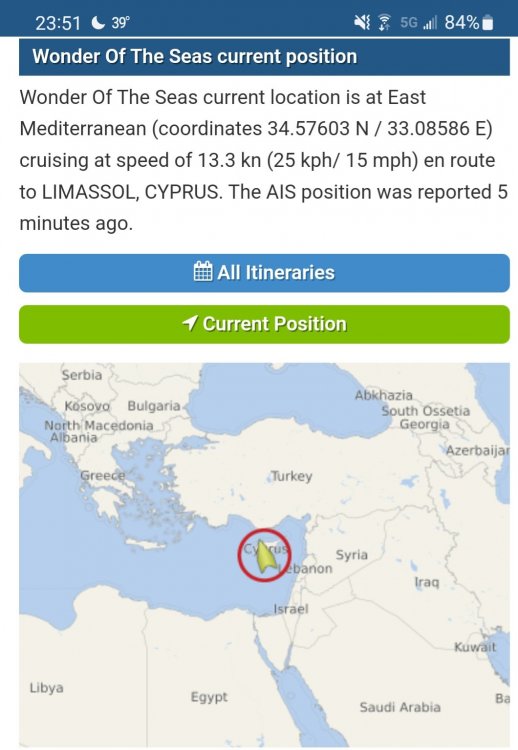The height and width of the screenshot is (750, 518).
Task: Tap the 5G signal strength indicator
Action: (419, 22)
